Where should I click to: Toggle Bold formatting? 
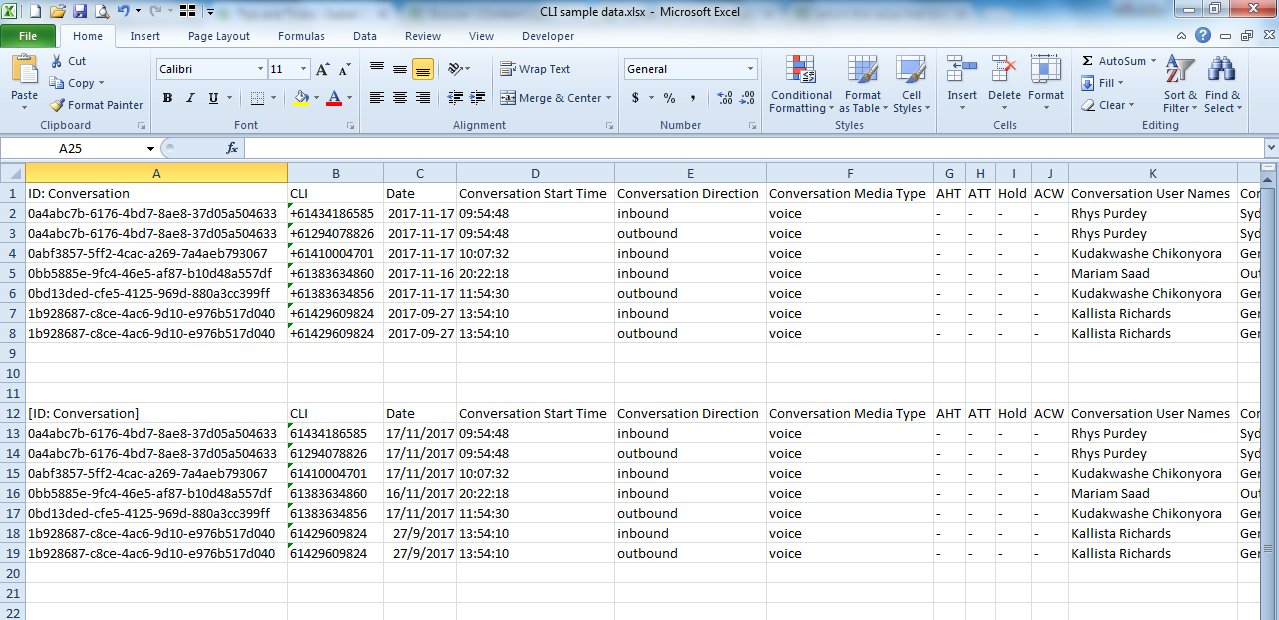pos(167,98)
